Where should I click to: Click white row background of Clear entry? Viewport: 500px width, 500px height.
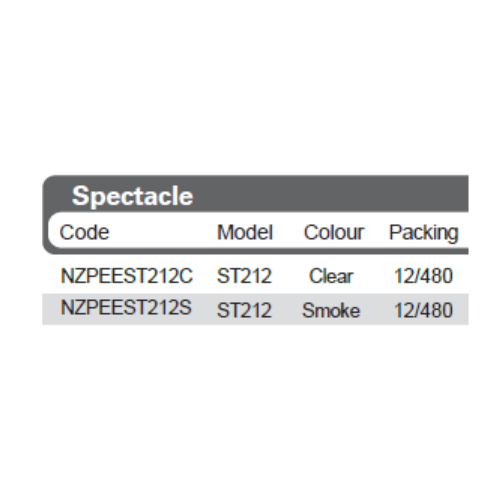[x=255, y=275]
